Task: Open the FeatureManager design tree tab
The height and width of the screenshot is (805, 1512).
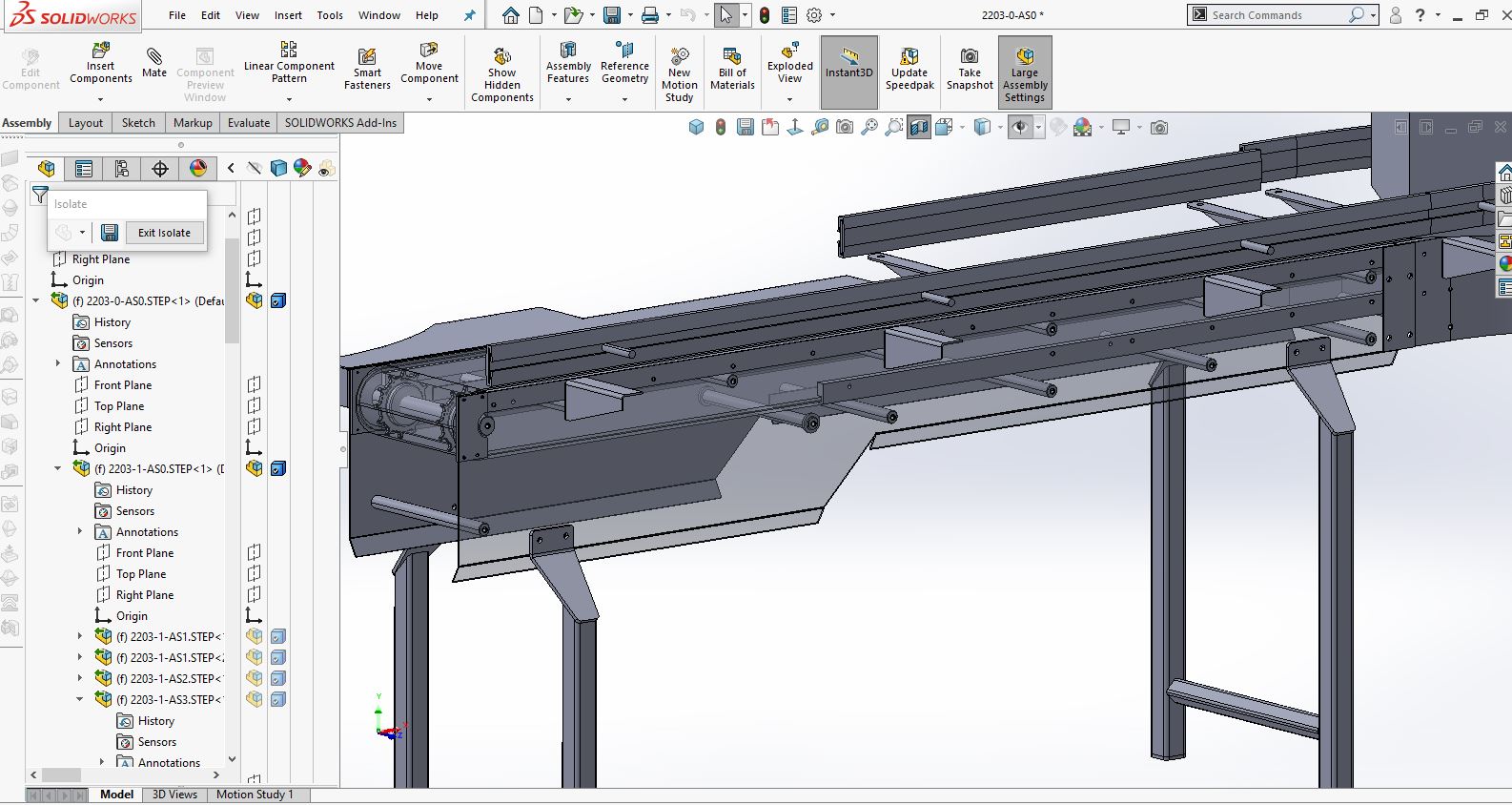Action: click(46, 169)
